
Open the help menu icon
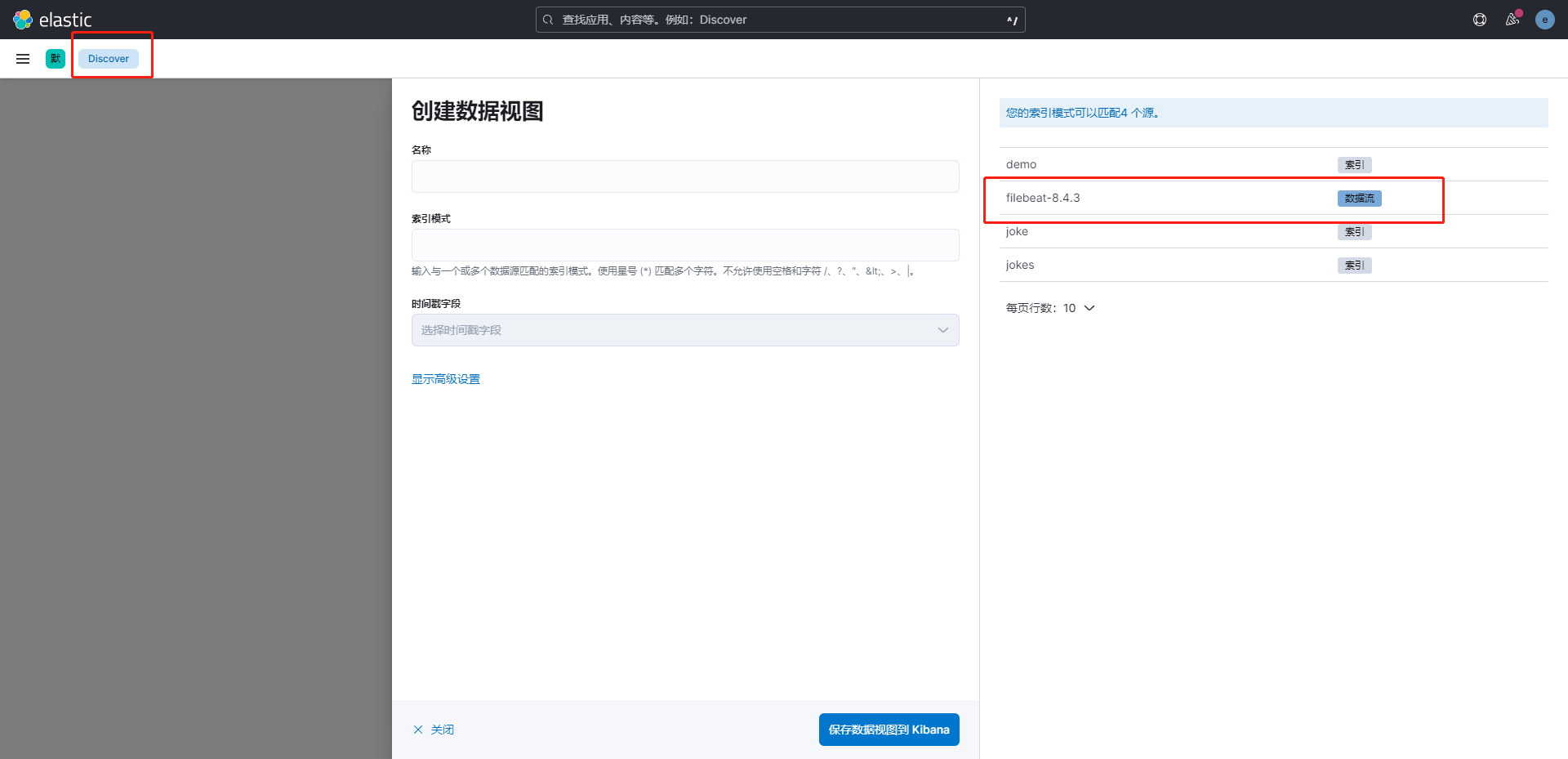(x=1479, y=20)
